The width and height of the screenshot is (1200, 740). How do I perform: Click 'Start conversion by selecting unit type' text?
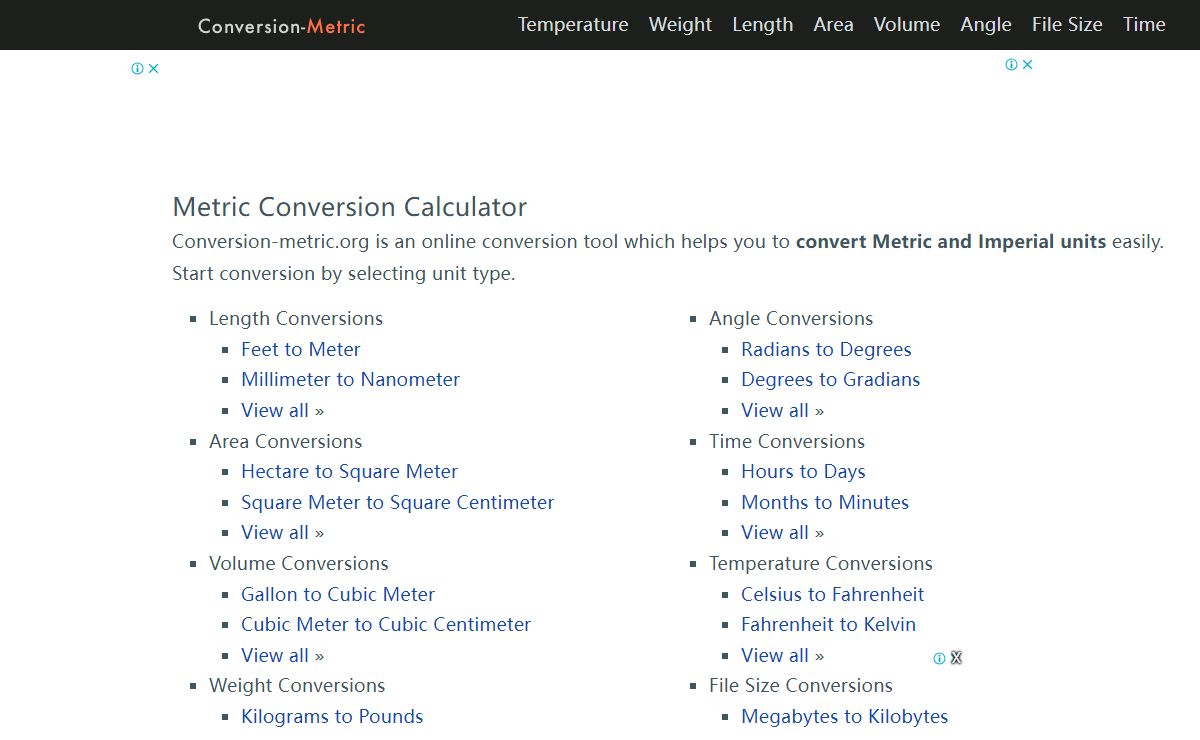pos(343,273)
